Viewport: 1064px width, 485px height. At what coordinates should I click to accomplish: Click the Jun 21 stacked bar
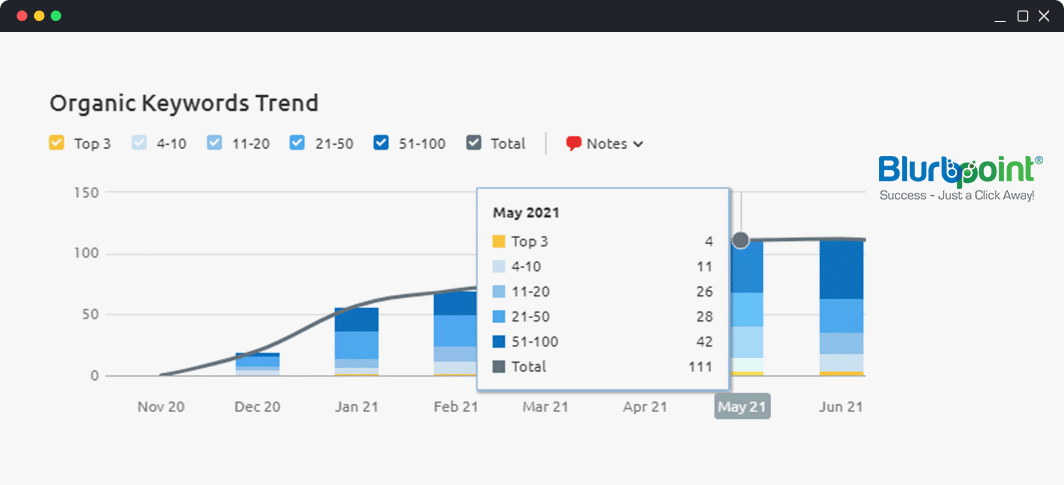click(840, 310)
